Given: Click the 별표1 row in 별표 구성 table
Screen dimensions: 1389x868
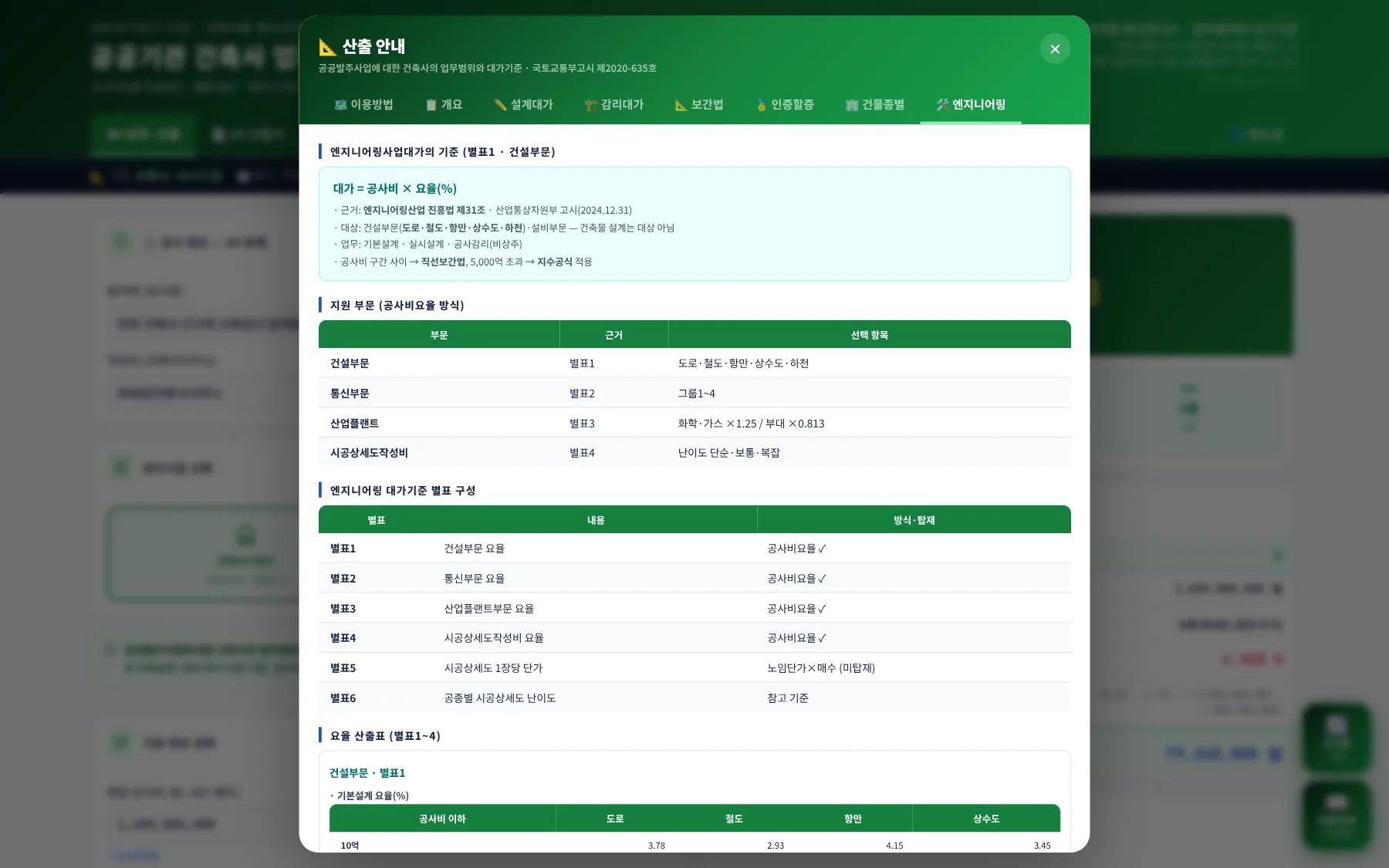Looking at the screenshot, I should (x=694, y=549).
